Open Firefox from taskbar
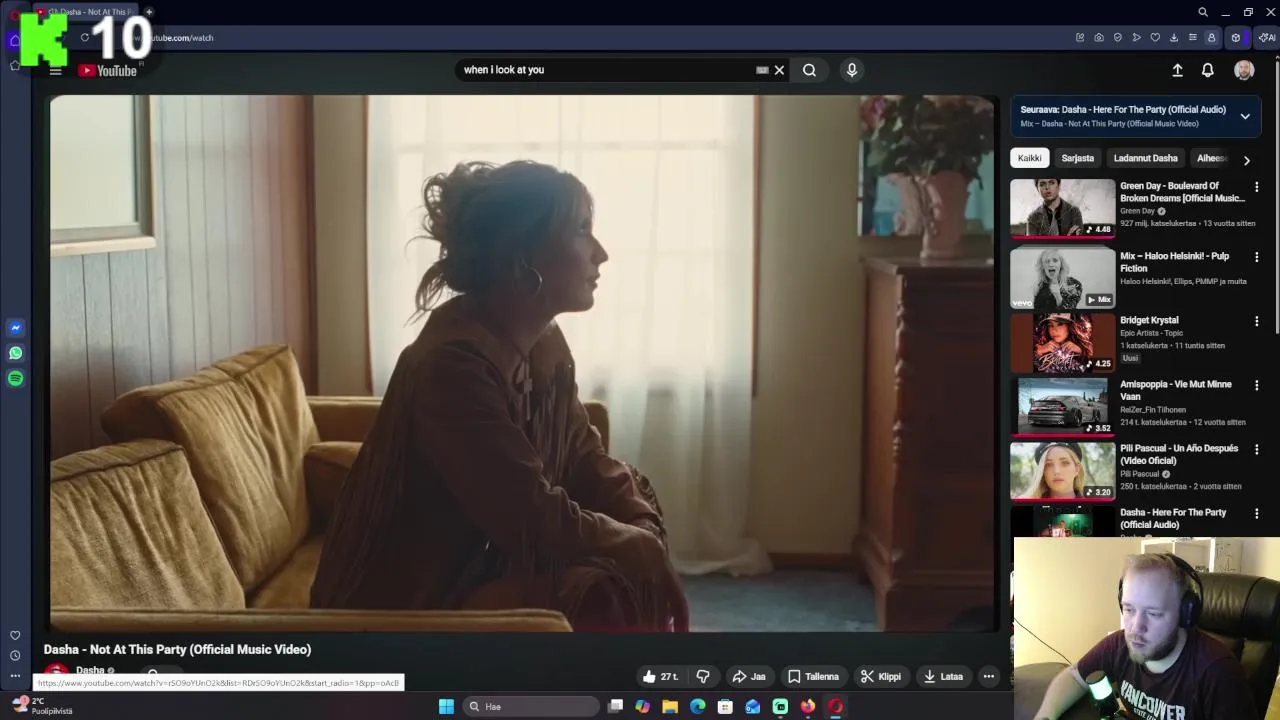1280x720 pixels. (808, 706)
